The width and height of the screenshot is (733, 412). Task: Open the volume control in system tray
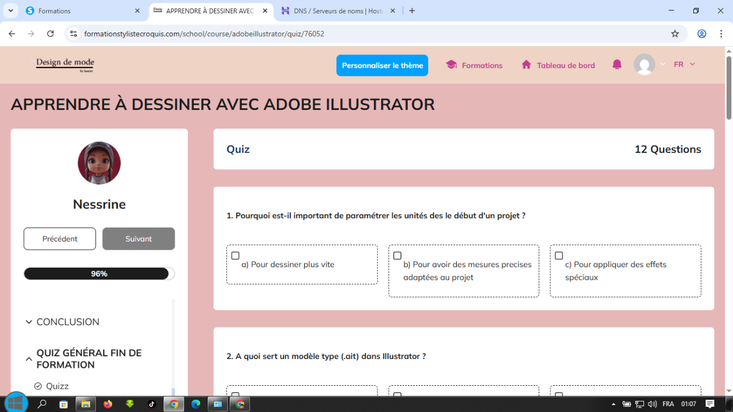[x=652, y=404]
